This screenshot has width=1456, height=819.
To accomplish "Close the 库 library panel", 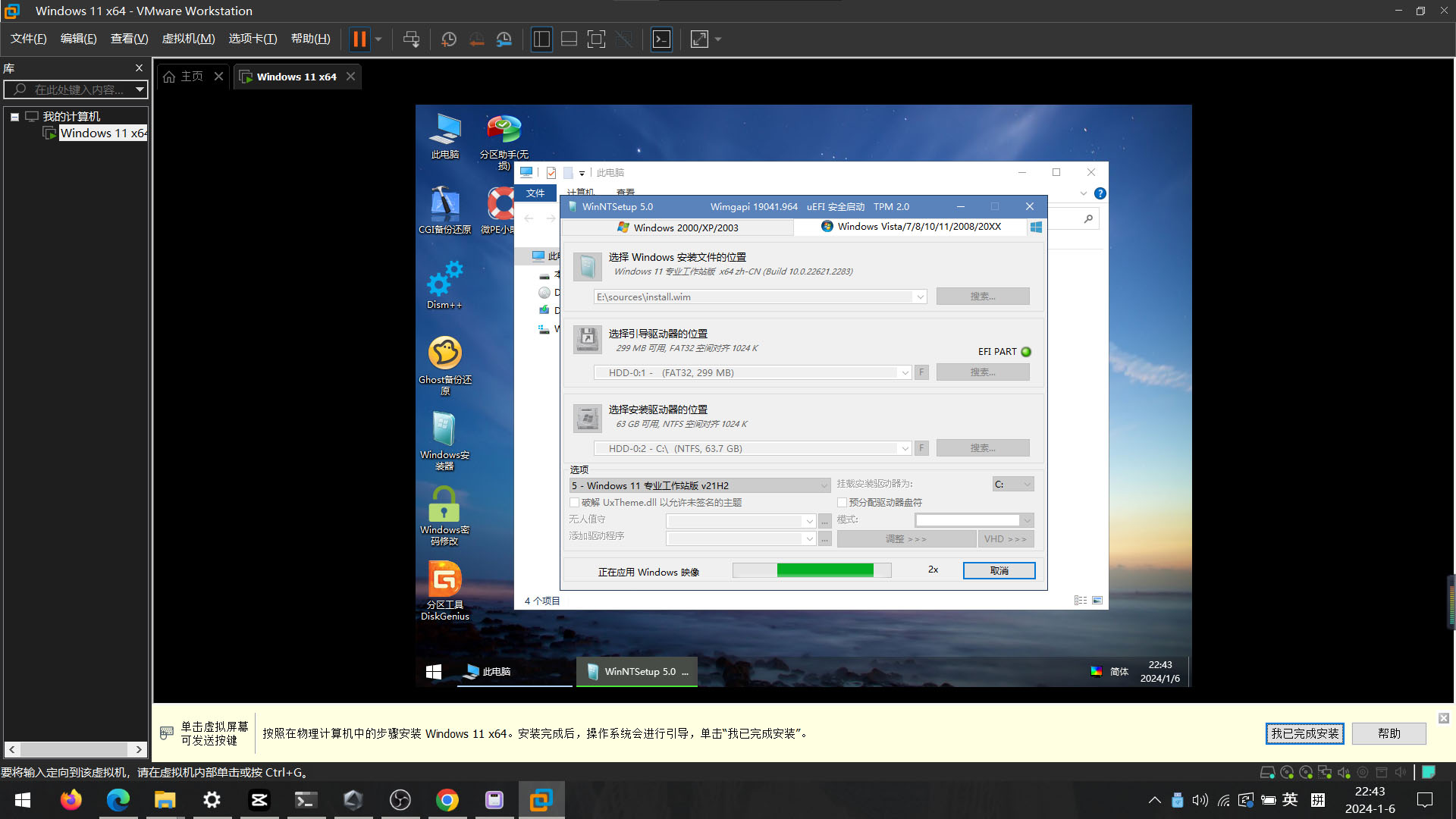I will [139, 68].
